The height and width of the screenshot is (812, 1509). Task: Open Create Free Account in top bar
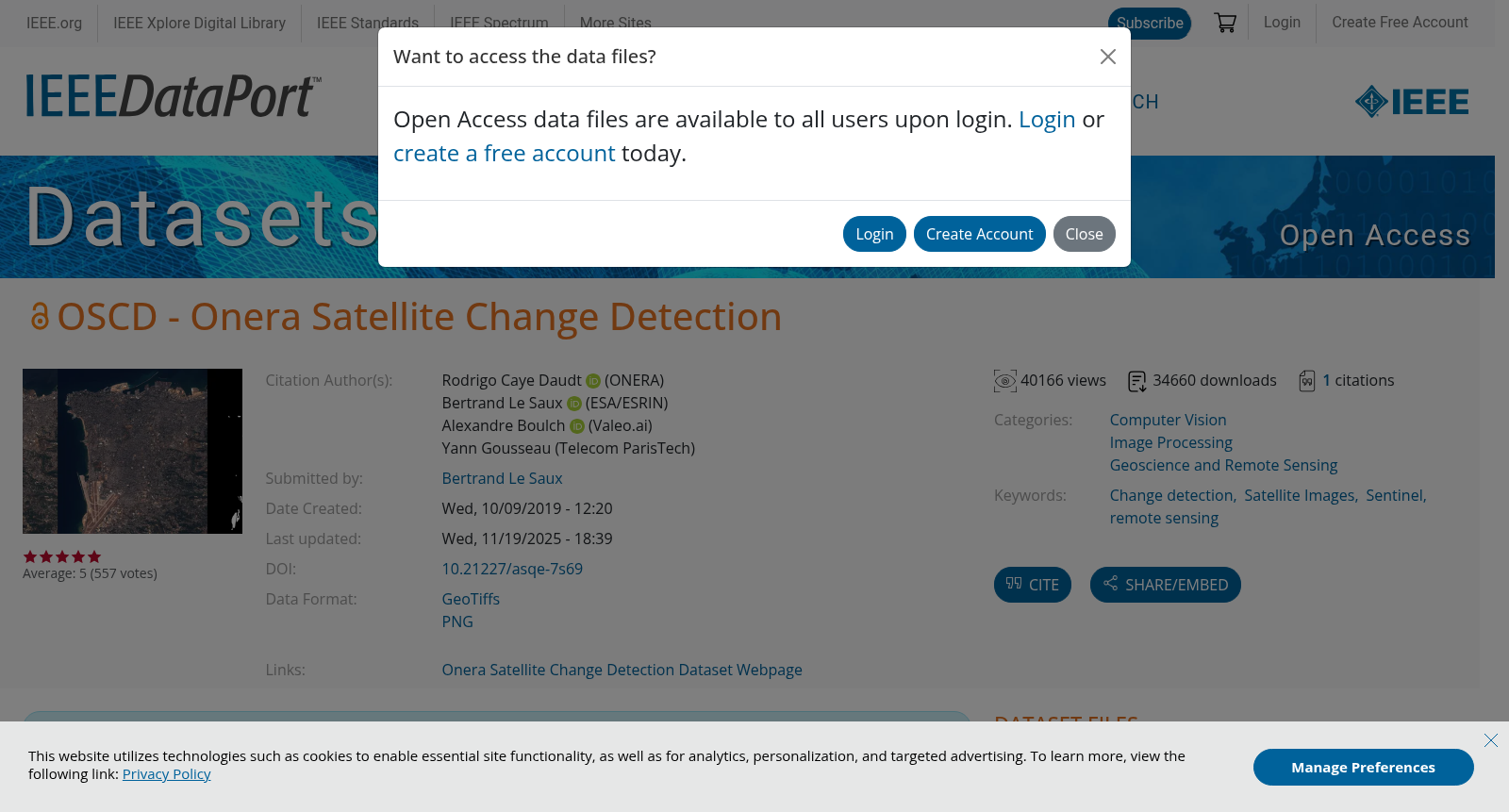click(x=1400, y=22)
